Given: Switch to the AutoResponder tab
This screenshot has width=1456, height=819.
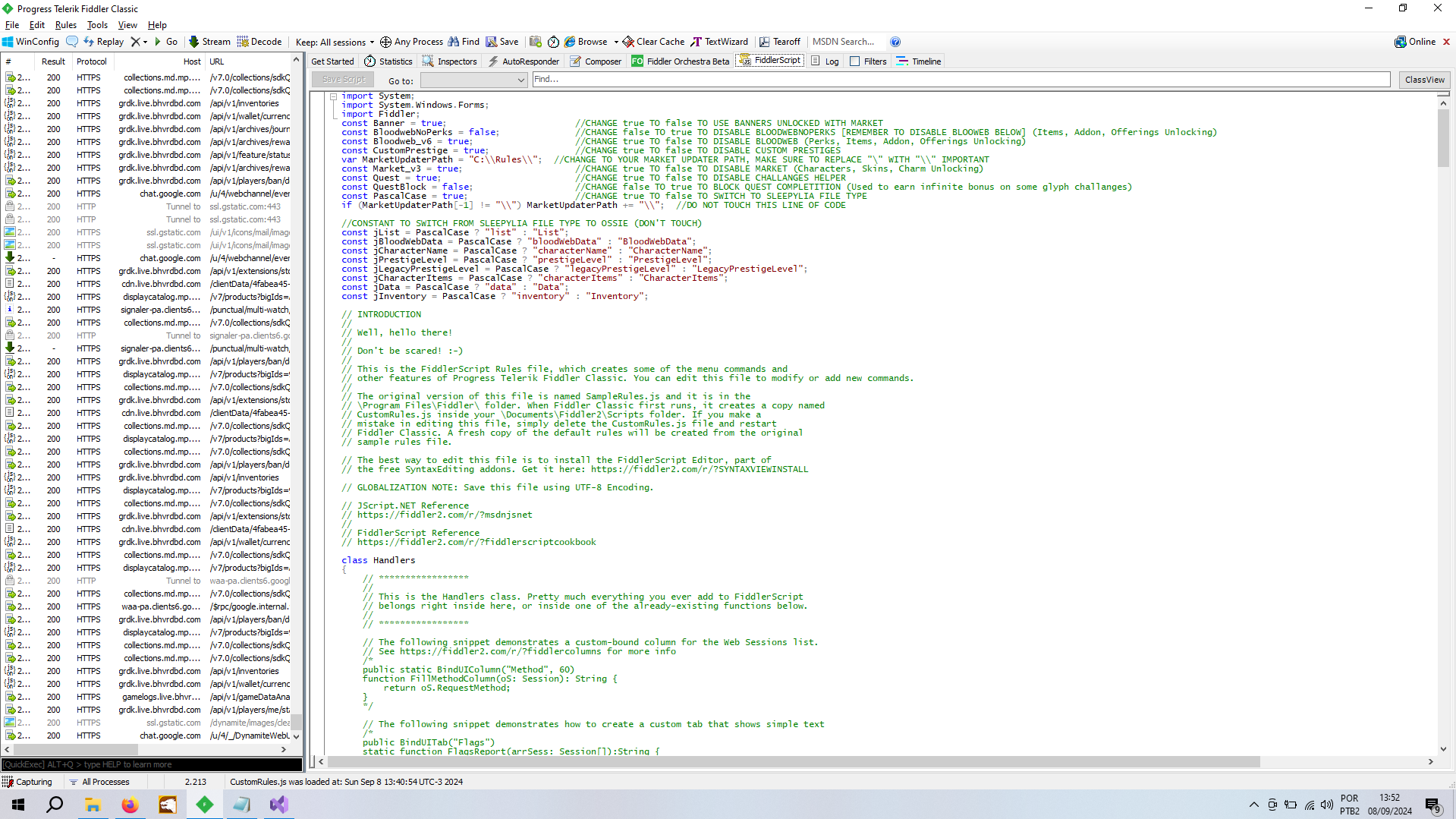Looking at the screenshot, I should point(524,61).
